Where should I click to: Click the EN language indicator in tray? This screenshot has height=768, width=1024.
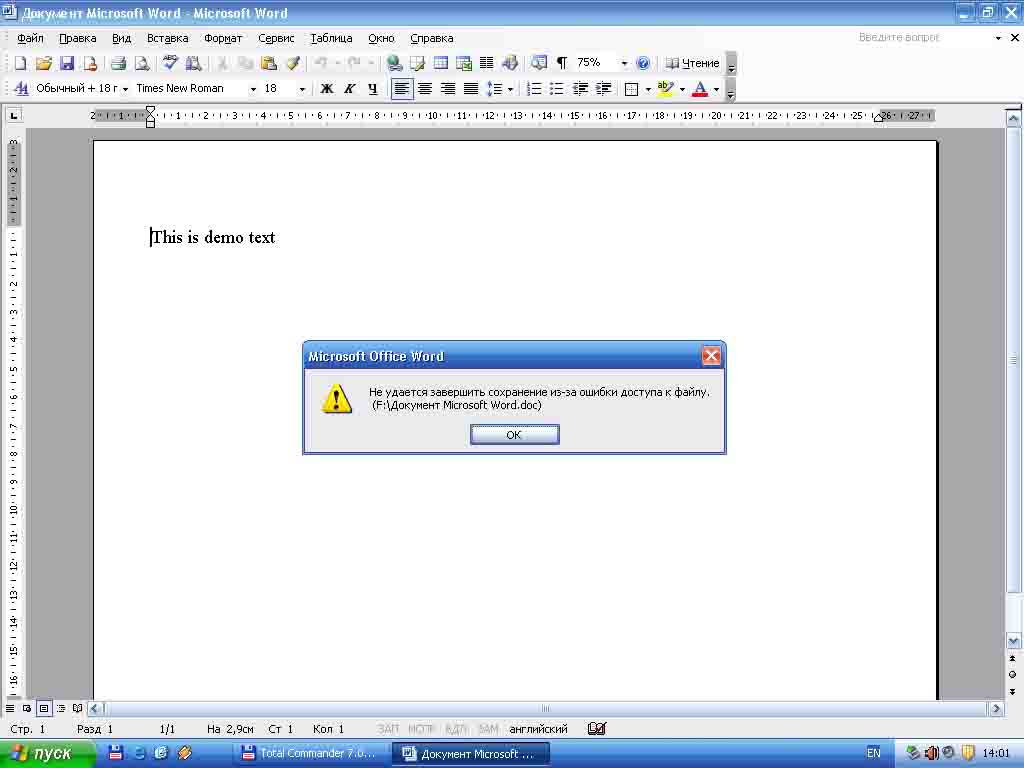tap(873, 753)
